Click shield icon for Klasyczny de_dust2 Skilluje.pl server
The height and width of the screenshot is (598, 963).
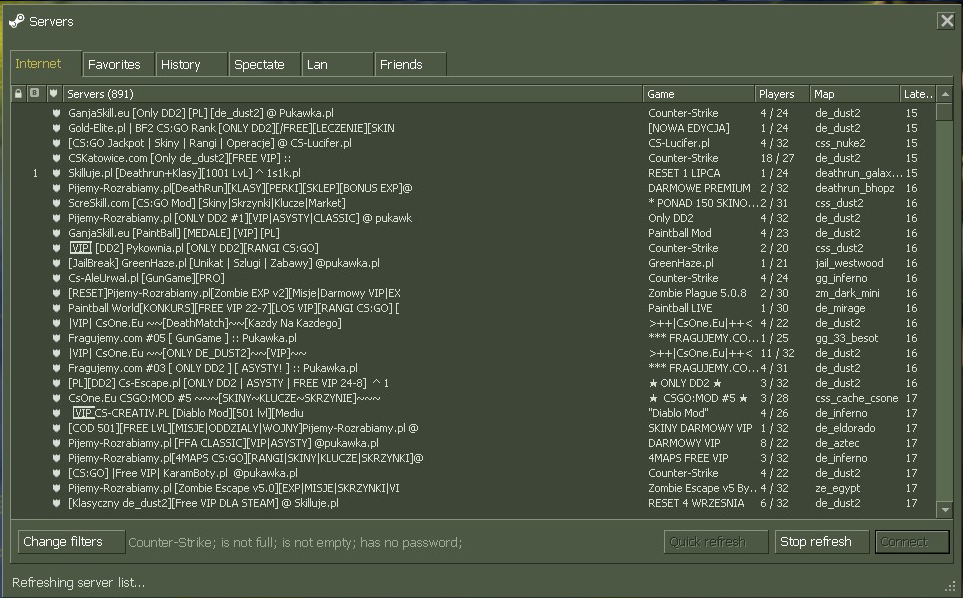(x=57, y=503)
